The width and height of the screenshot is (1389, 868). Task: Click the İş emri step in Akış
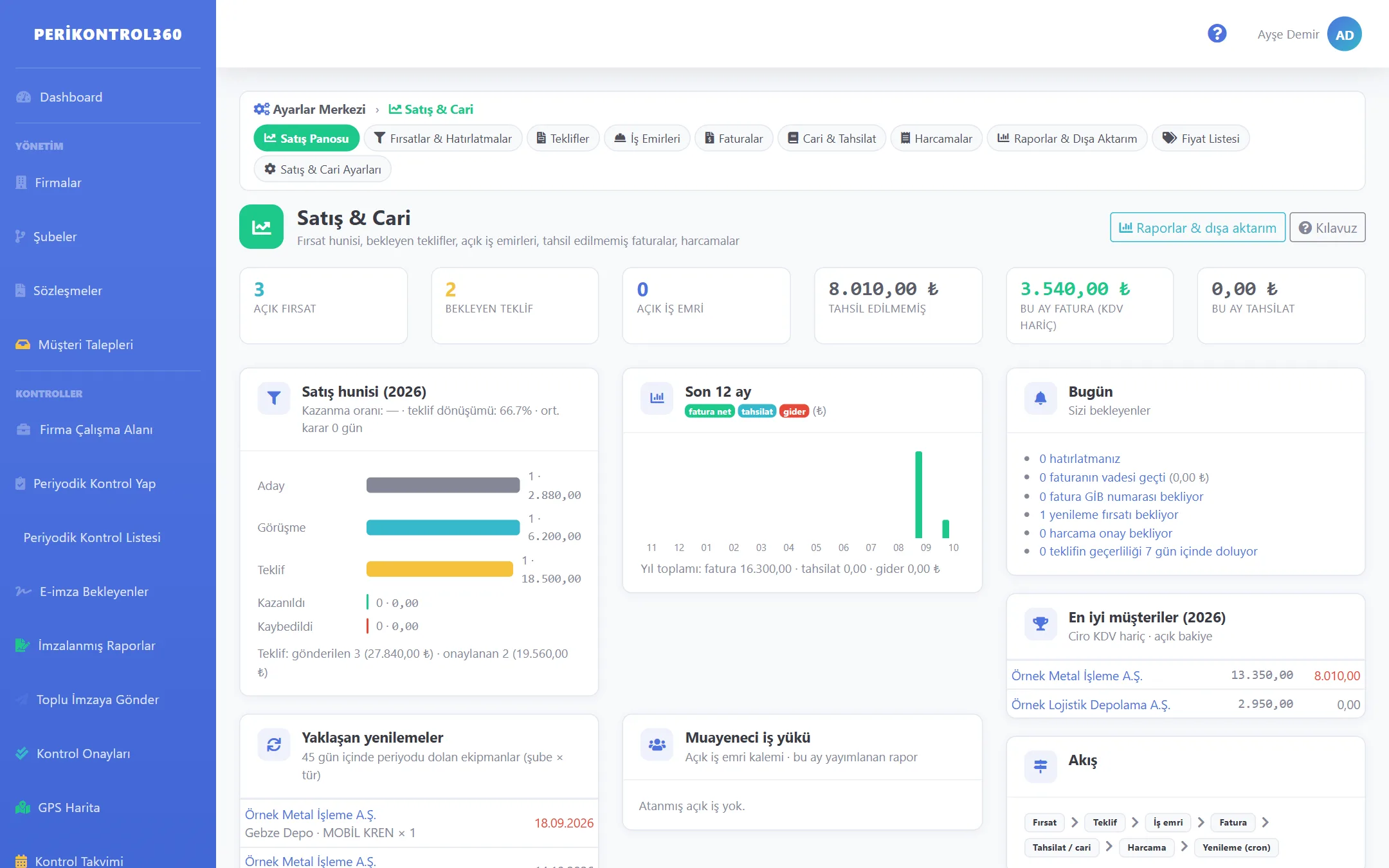1168,822
